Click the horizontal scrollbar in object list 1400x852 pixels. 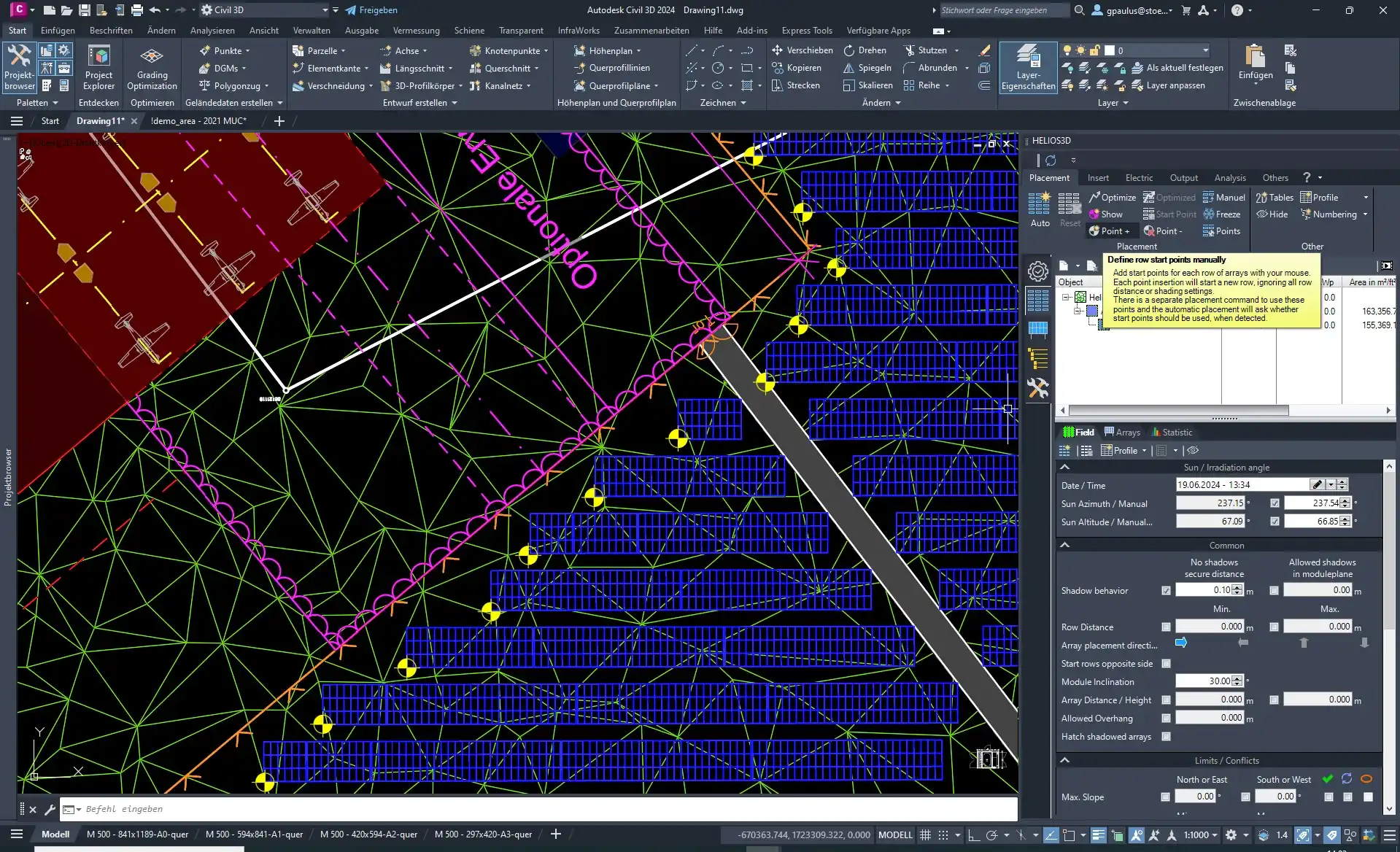point(1178,411)
